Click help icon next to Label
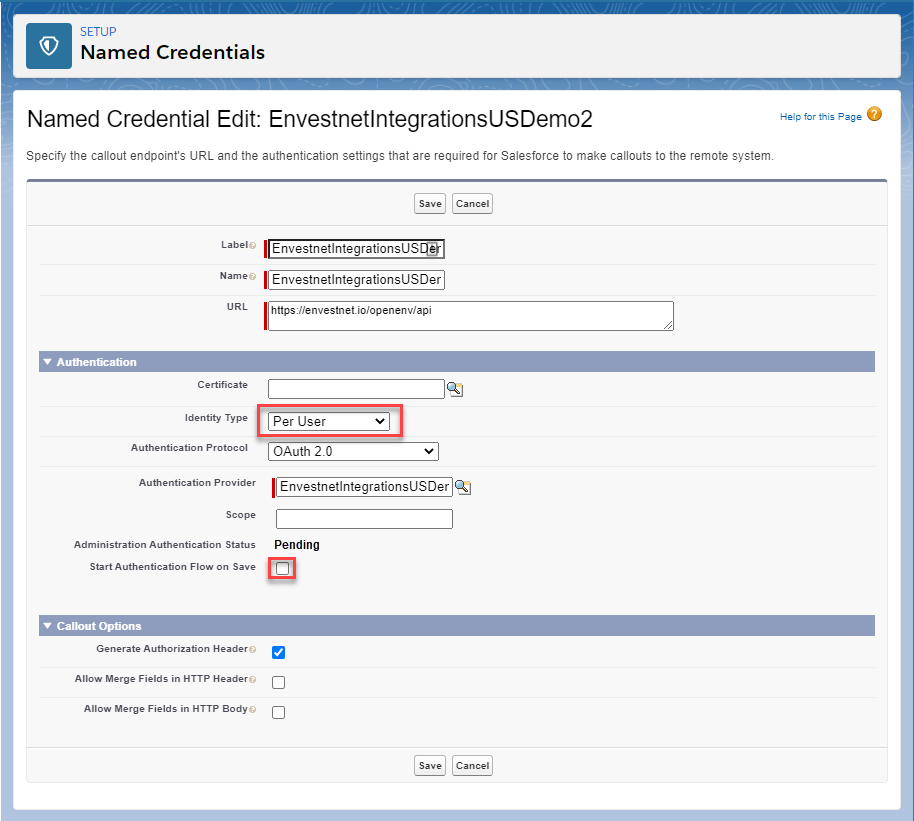 252,245
